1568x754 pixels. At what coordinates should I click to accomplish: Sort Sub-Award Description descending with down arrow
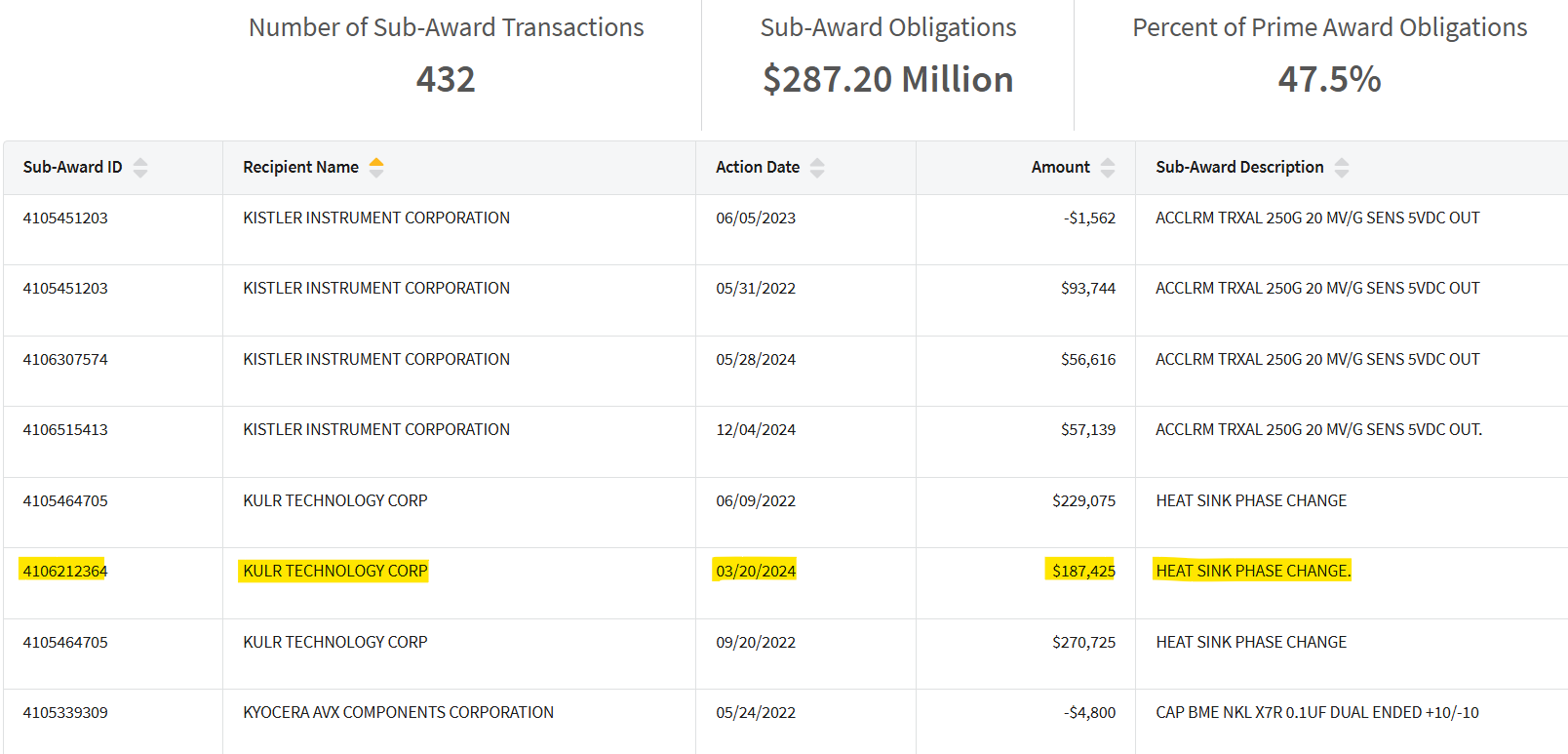pos(1342,174)
